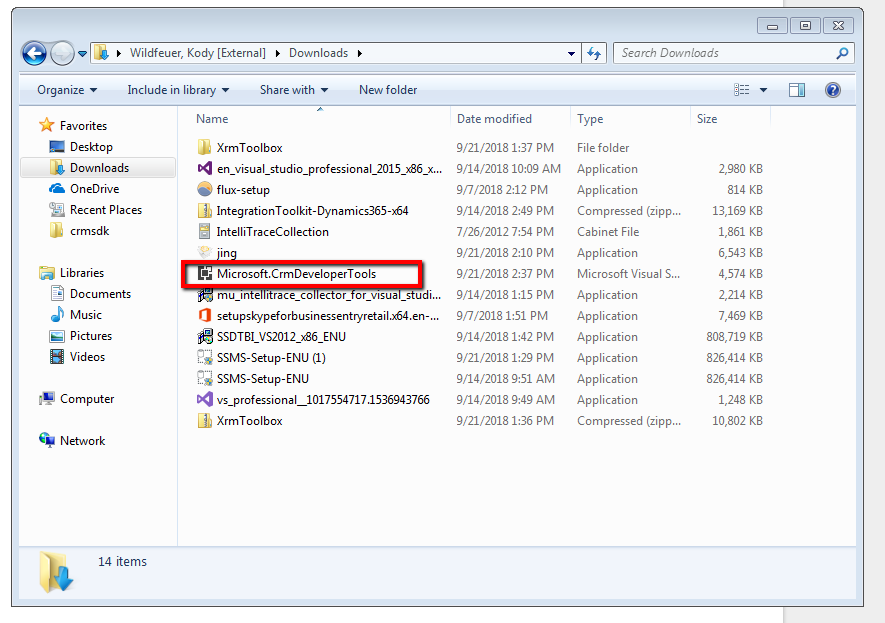Select the SSMS-Setup-ENU file name
Viewport: 885px width, 623px height.
tap(262, 379)
